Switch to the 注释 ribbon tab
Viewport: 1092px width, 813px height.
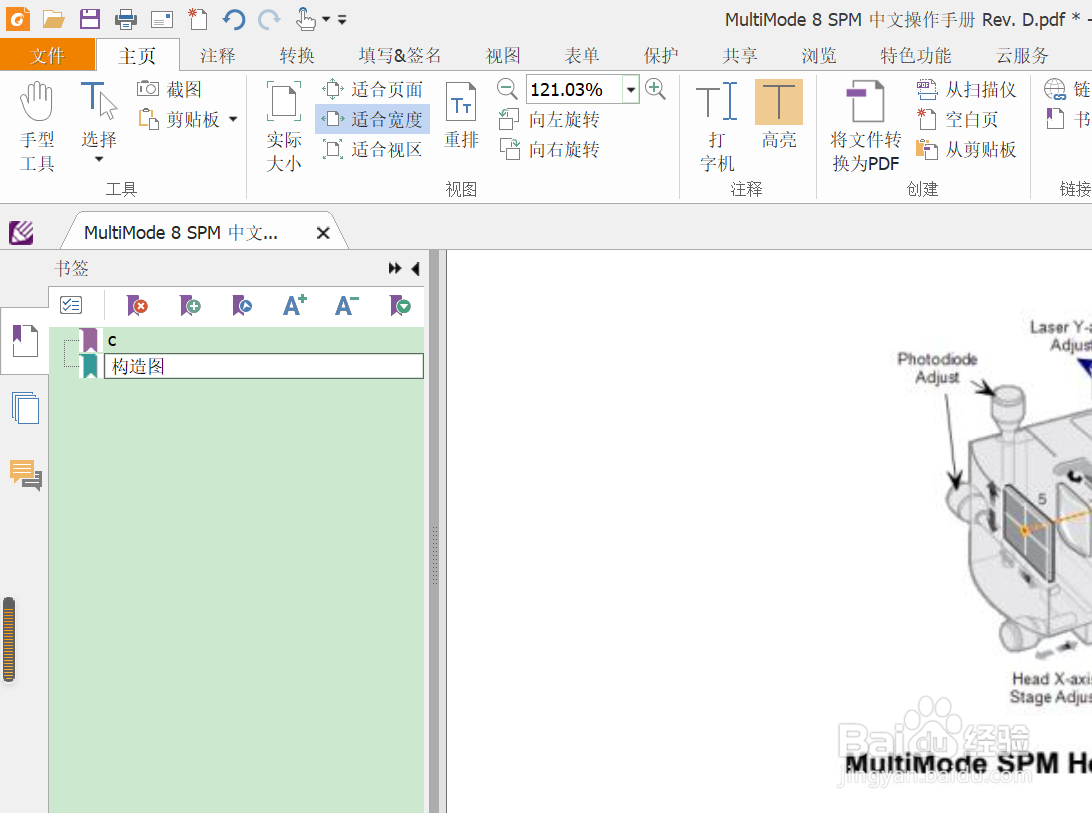tap(218, 55)
